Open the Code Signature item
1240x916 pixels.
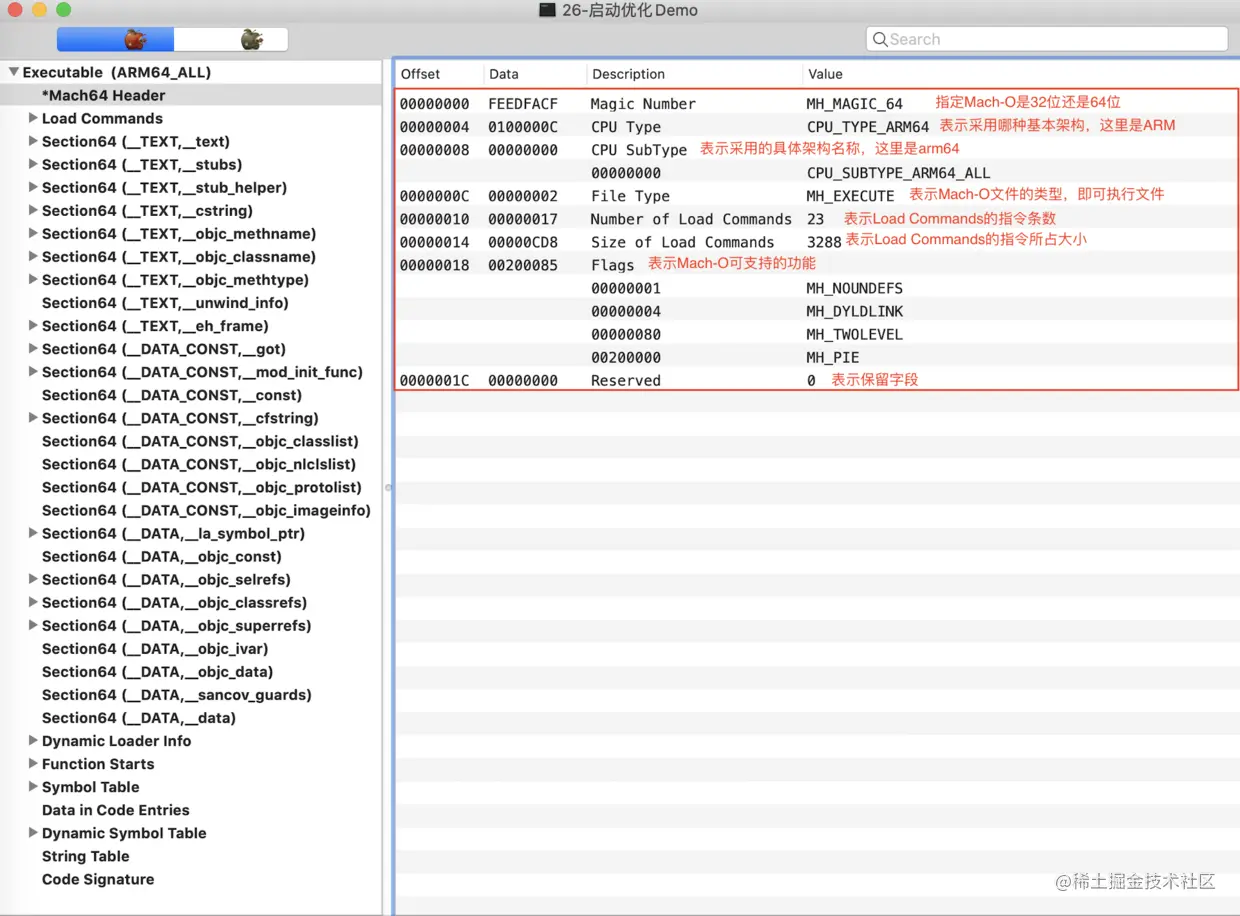pyautogui.click(x=98, y=878)
